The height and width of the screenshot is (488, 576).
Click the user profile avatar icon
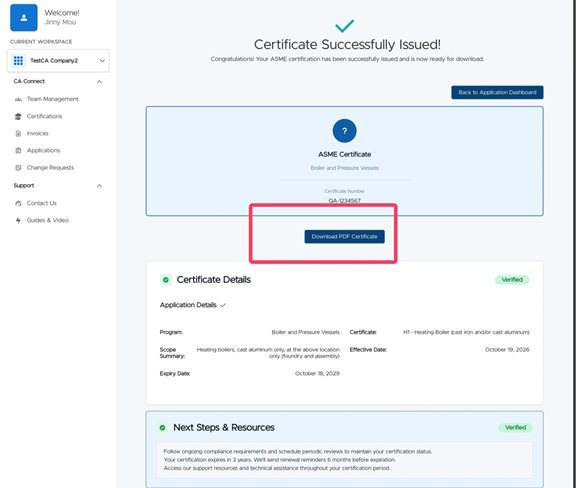click(24, 18)
